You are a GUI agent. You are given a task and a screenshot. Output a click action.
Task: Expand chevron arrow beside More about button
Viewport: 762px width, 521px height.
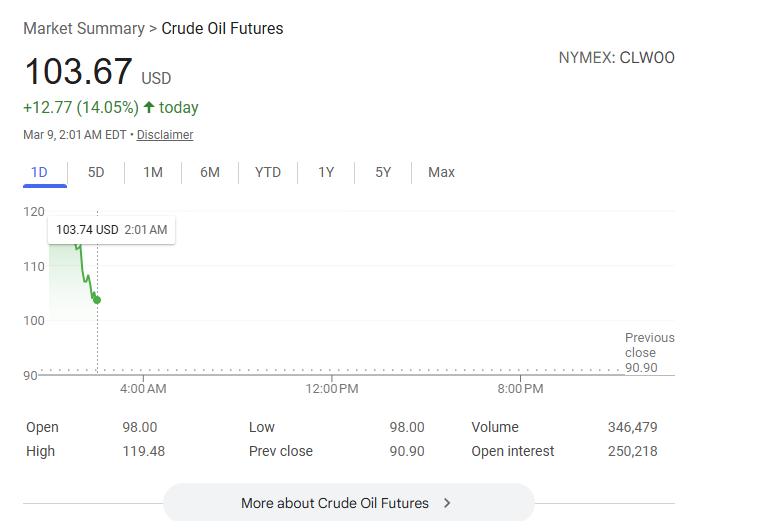point(447,503)
